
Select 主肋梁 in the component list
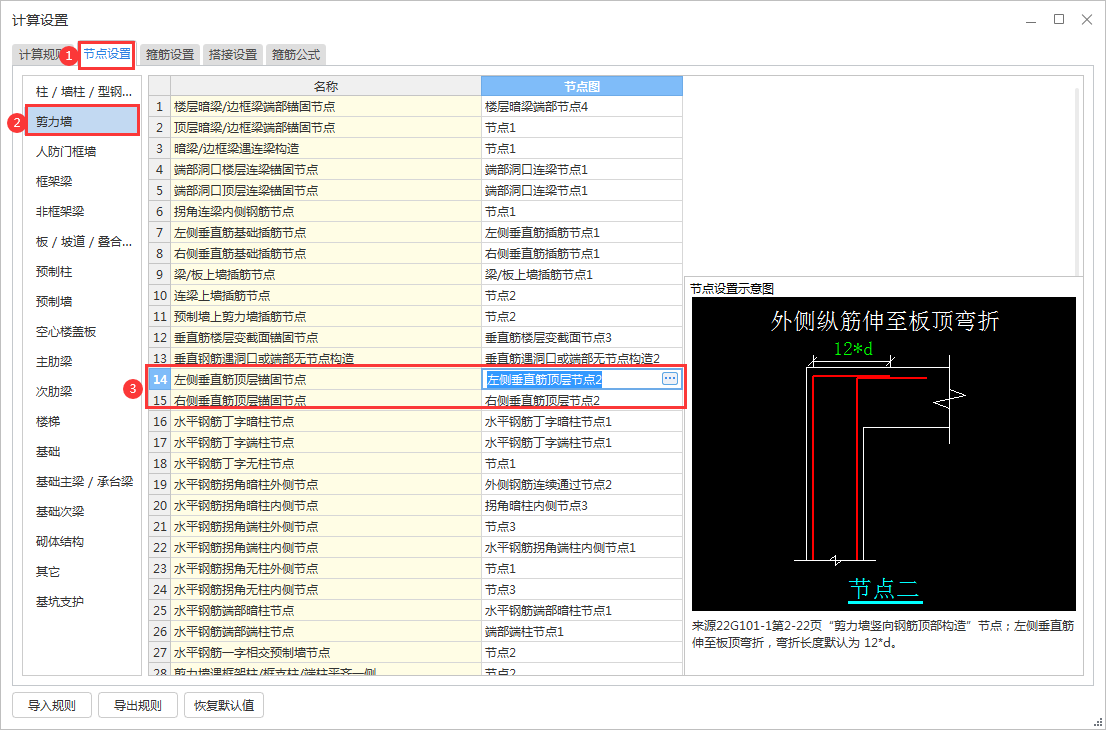tap(83, 361)
